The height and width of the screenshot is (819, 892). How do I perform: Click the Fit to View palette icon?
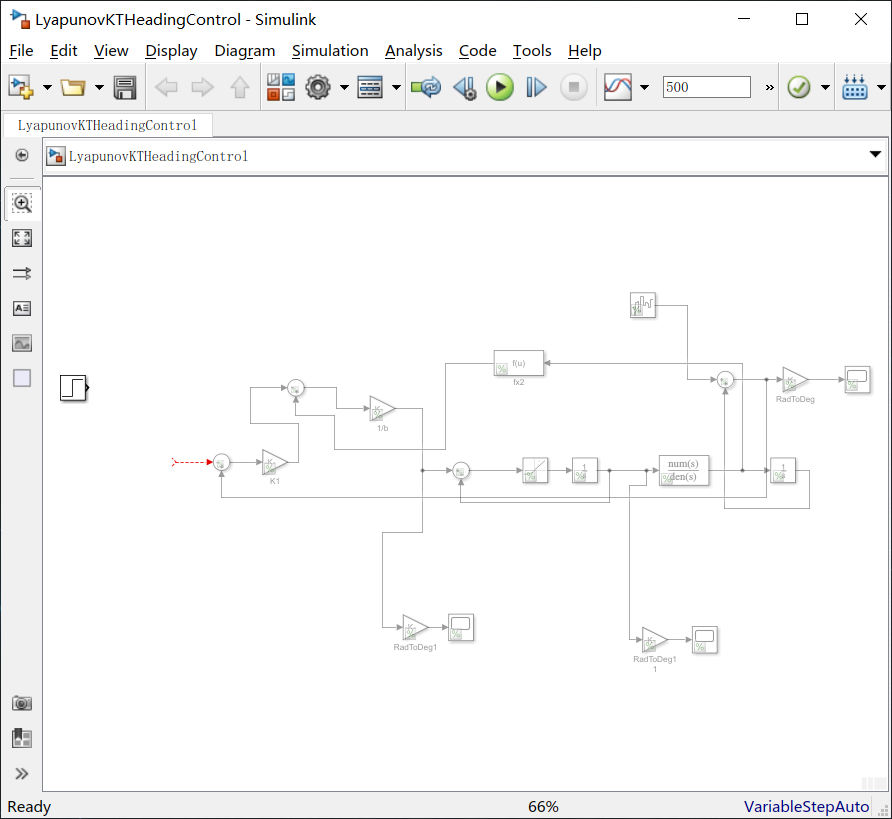click(x=22, y=238)
